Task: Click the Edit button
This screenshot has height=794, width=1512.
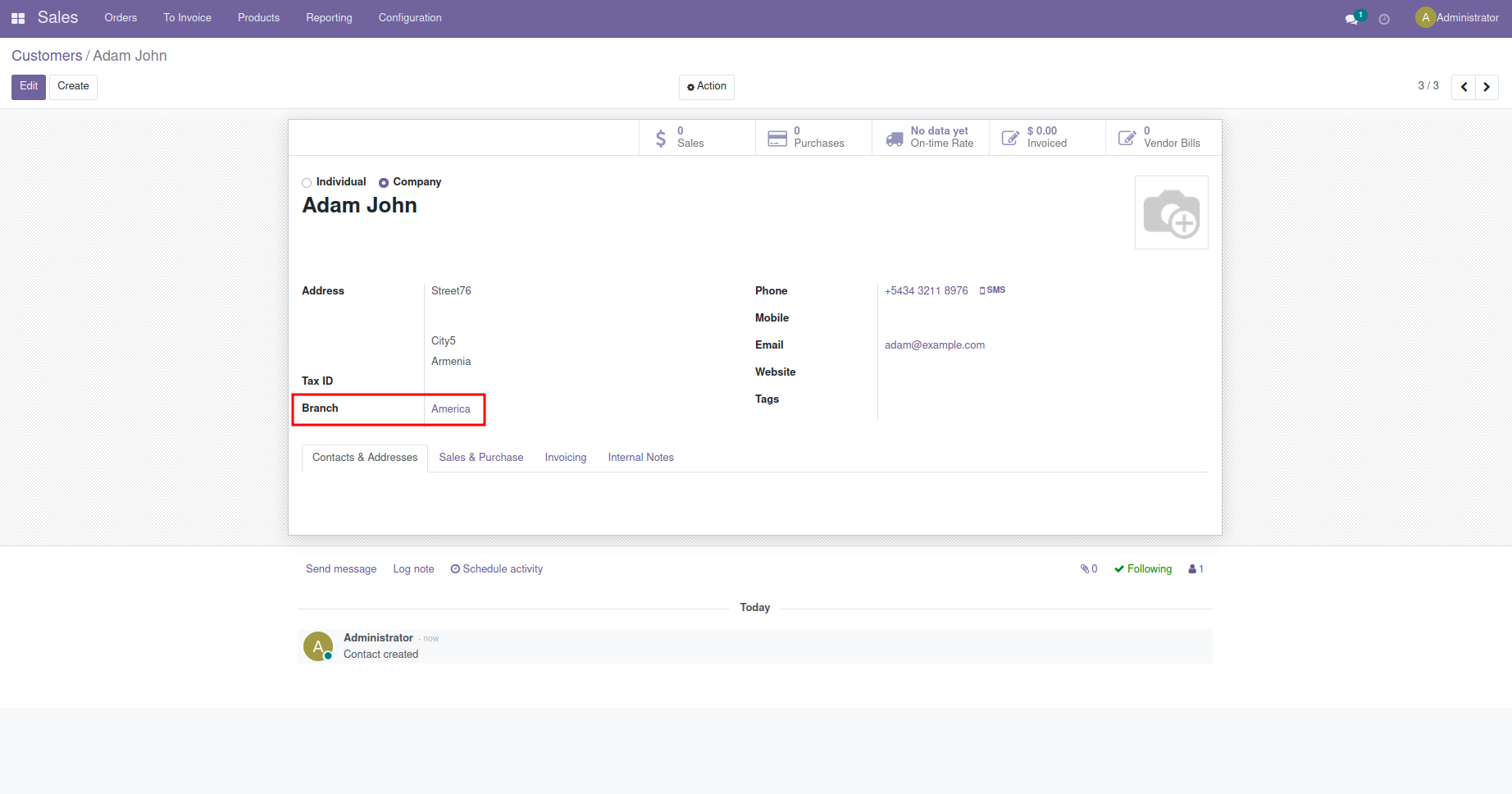Action: pos(29,87)
